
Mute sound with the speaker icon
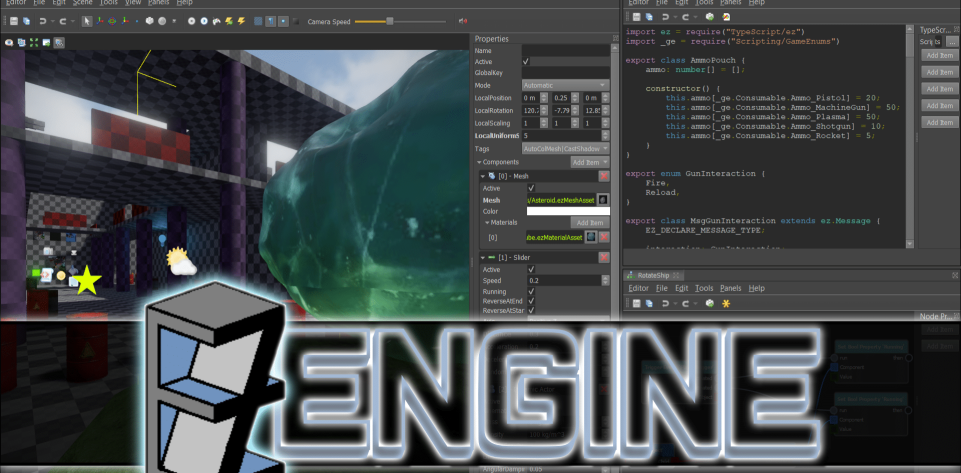coord(463,21)
